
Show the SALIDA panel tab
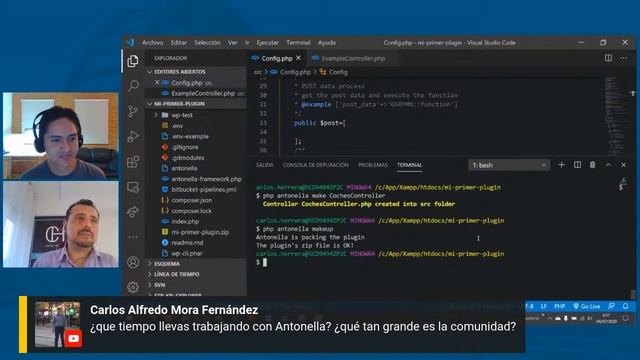tap(265, 165)
